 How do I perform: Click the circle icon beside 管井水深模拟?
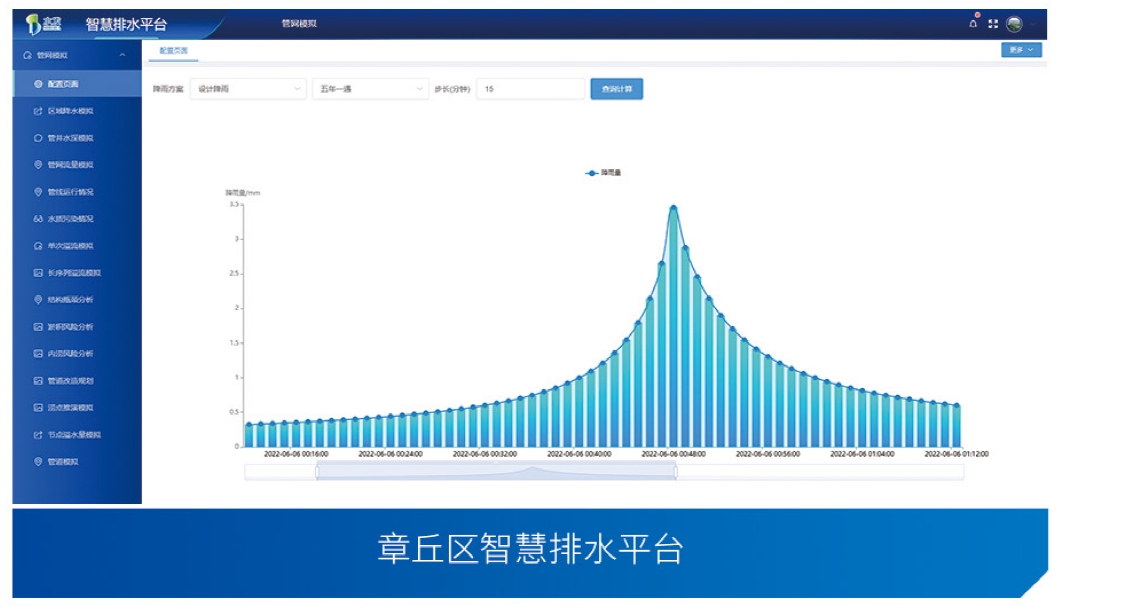tap(38, 138)
